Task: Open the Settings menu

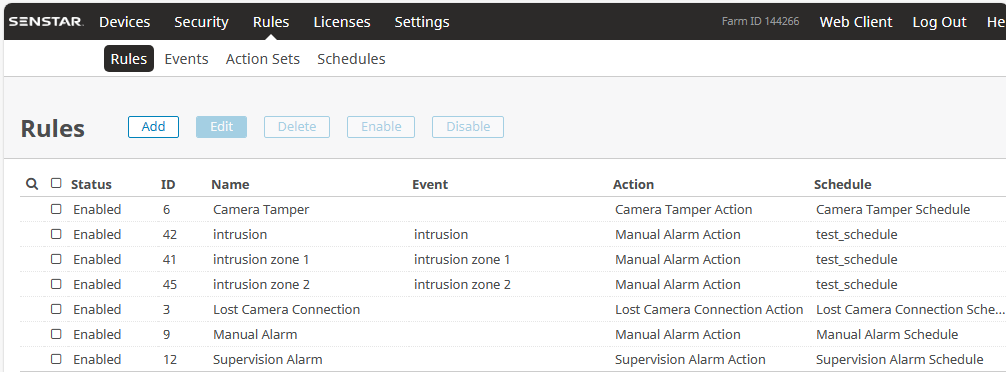Action: tap(422, 22)
